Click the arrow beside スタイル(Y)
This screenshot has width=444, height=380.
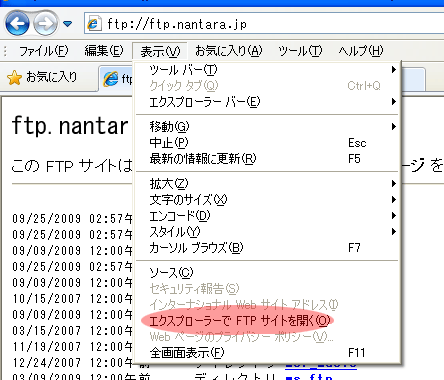(394, 232)
